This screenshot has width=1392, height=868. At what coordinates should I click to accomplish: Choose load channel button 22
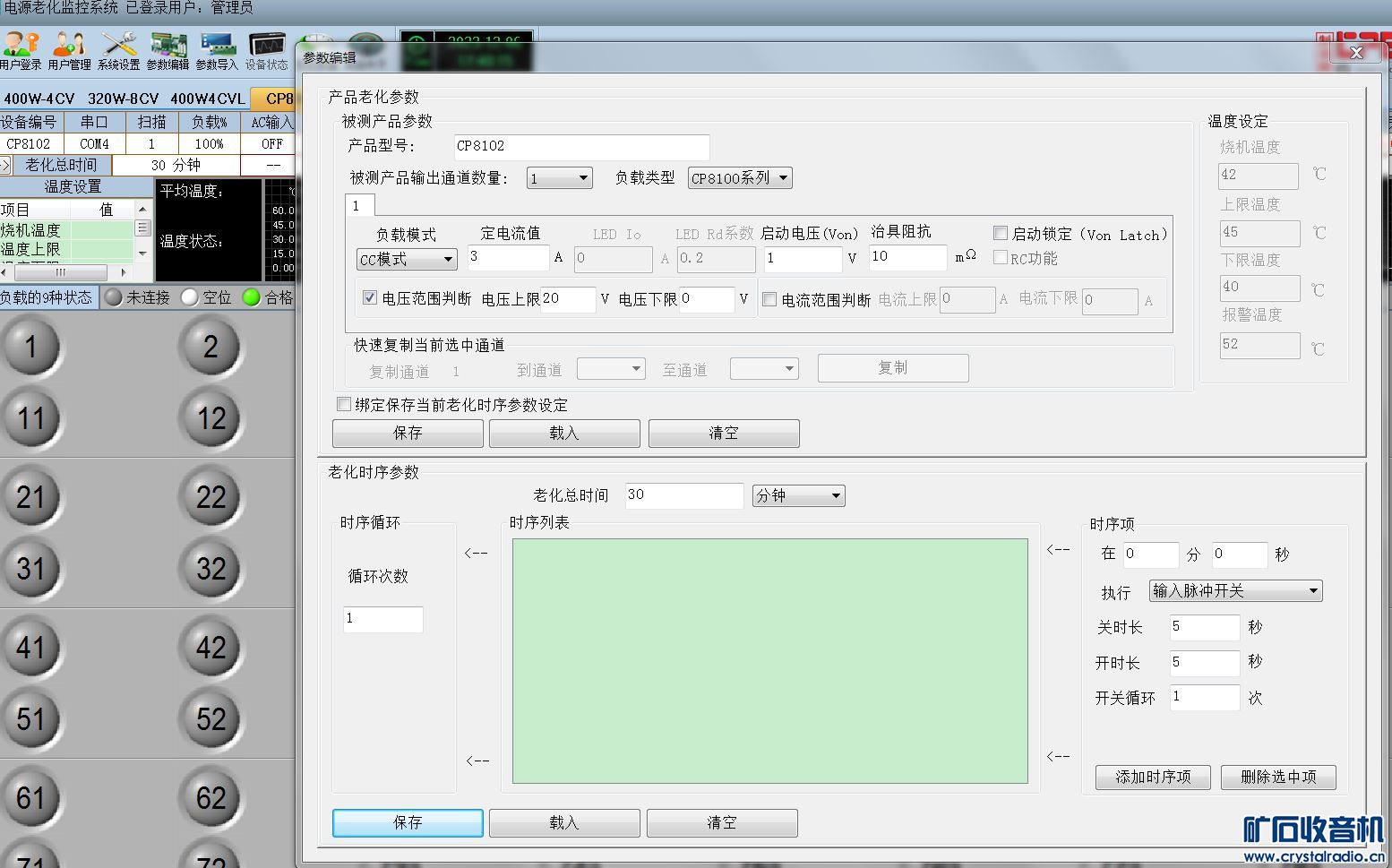(x=211, y=497)
